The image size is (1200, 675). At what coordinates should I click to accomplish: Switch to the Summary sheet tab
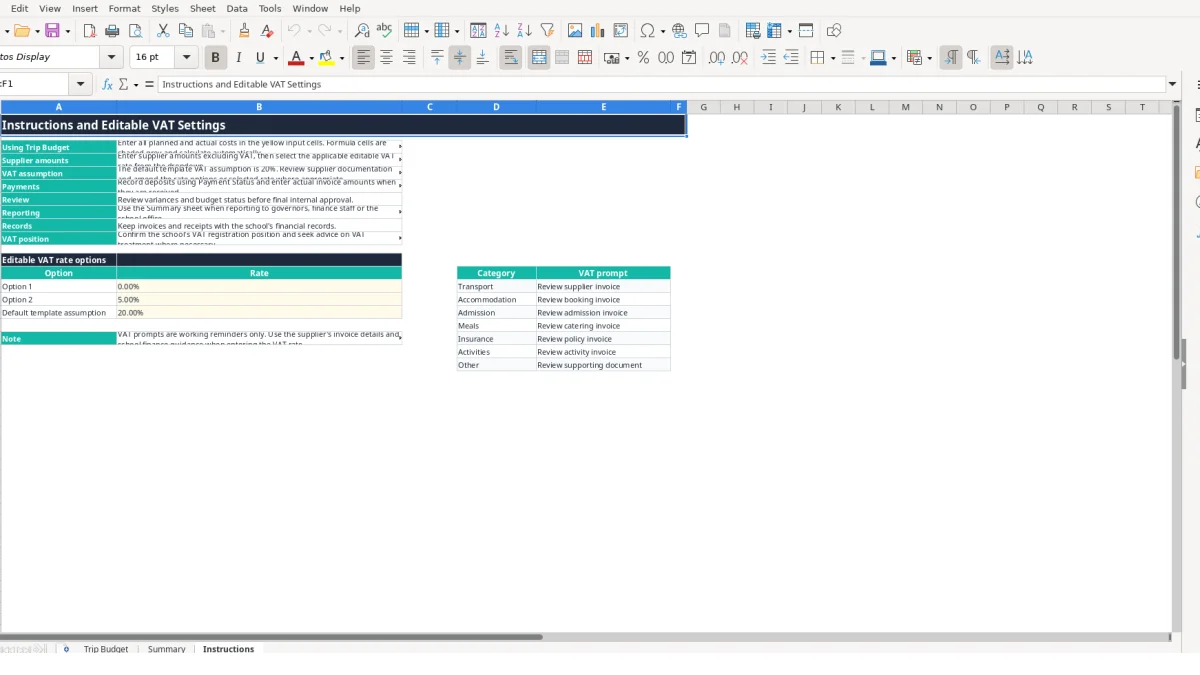point(167,649)
